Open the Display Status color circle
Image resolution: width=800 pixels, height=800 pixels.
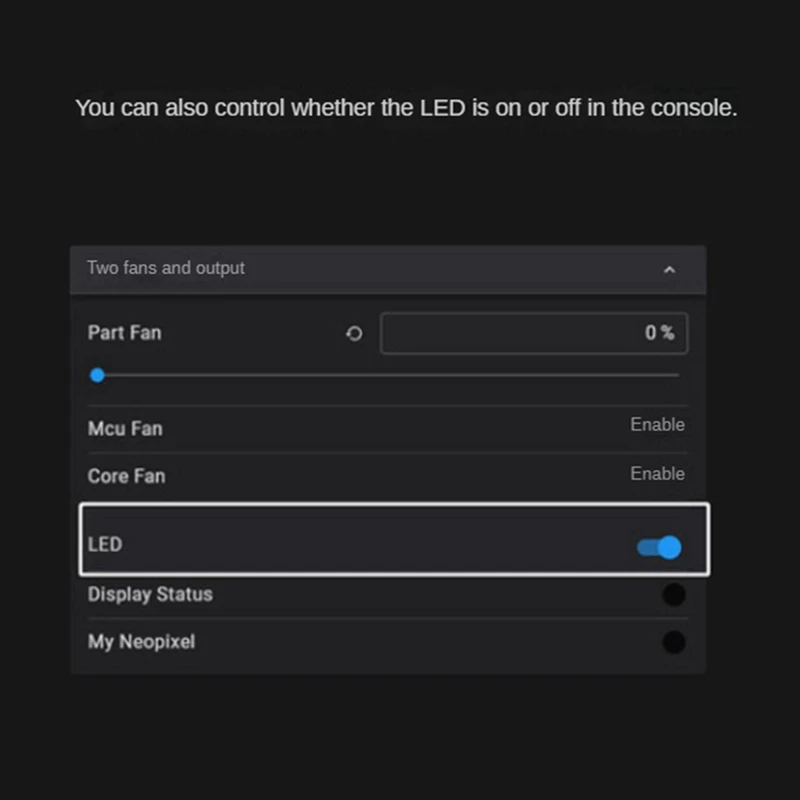point(674,595)
